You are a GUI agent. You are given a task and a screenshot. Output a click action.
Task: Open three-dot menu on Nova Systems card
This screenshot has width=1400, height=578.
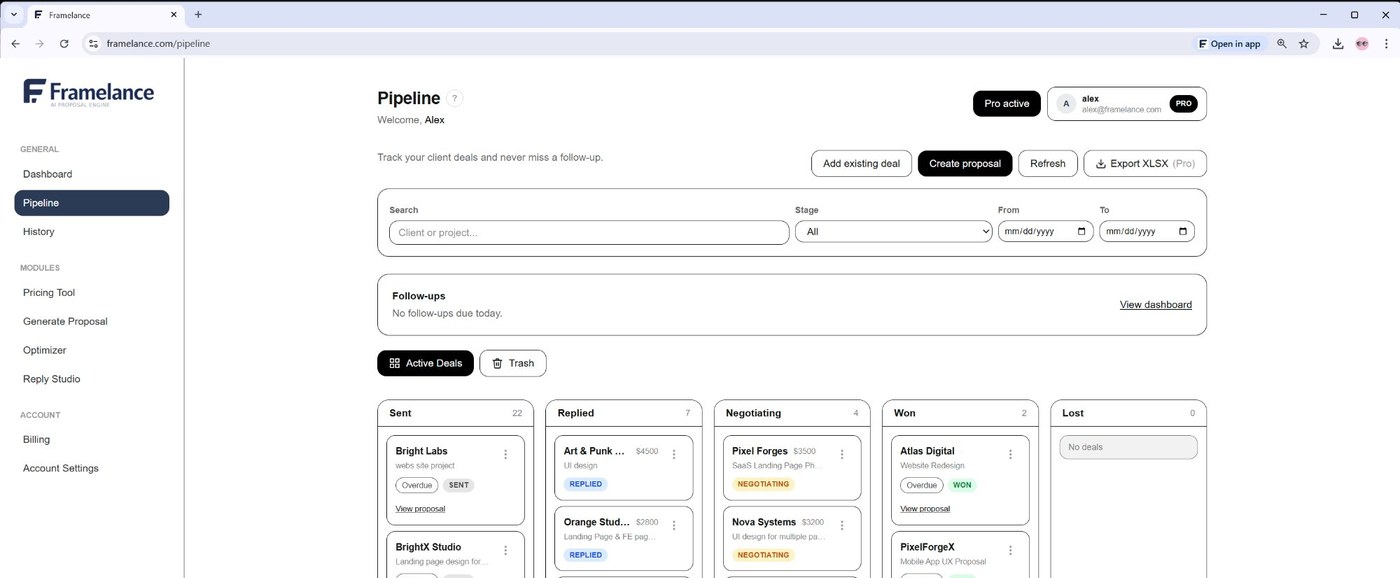(841, 525)
